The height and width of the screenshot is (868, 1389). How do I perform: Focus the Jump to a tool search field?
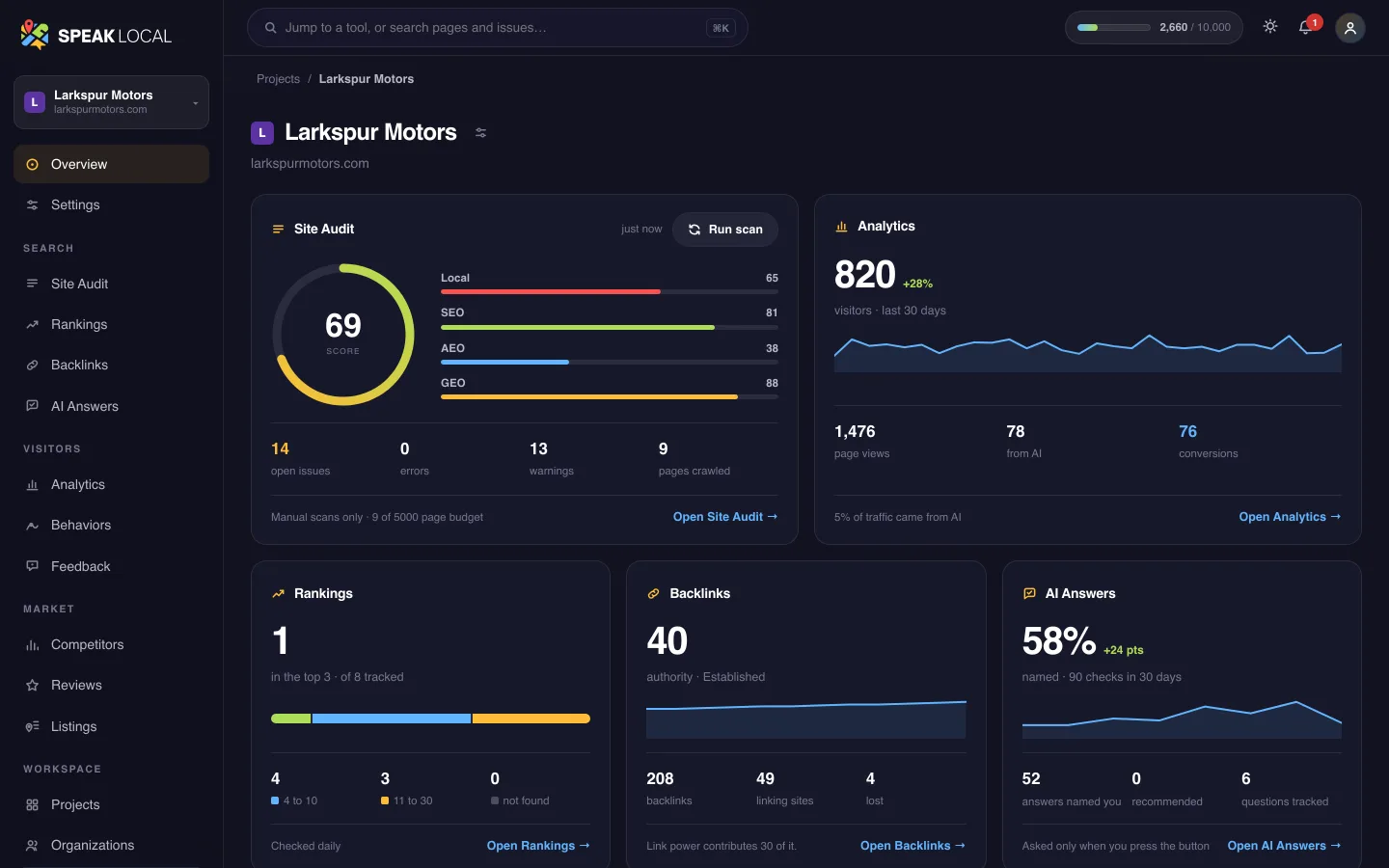point(498,28)
